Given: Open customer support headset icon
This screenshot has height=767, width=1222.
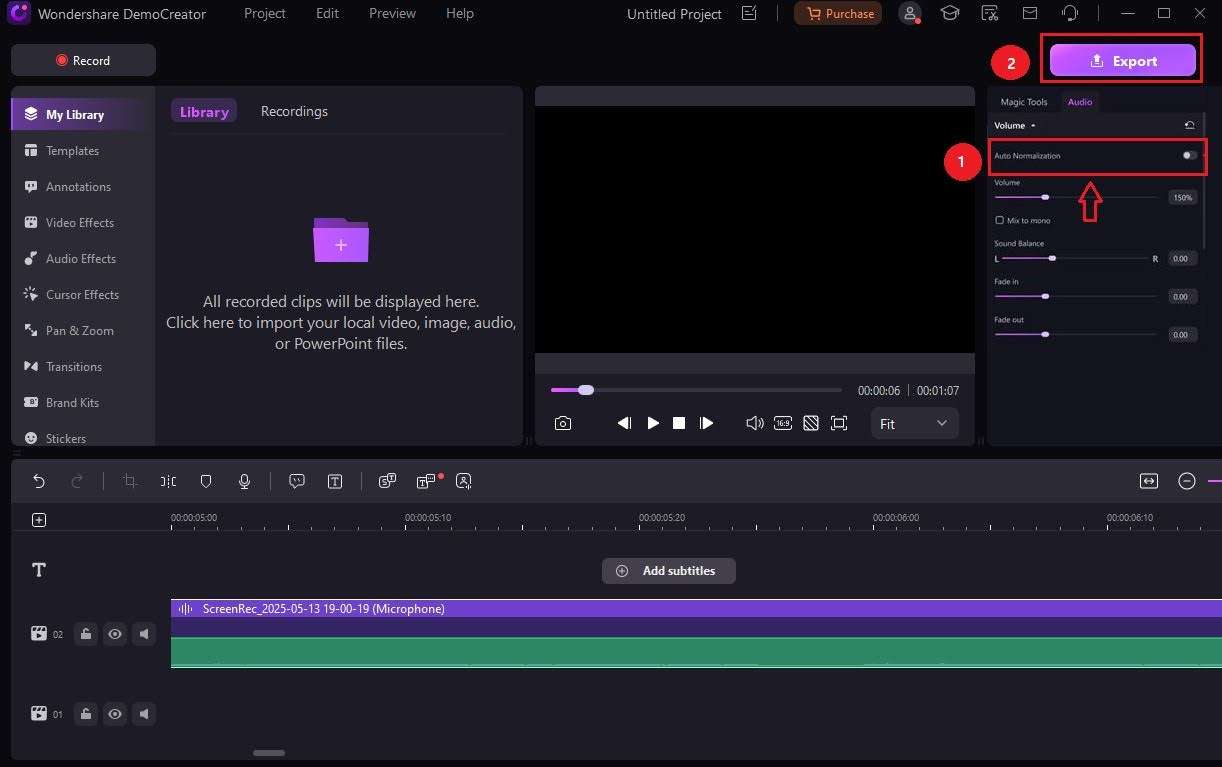Looking at the screenshot, I should (x=1070, y=13).
